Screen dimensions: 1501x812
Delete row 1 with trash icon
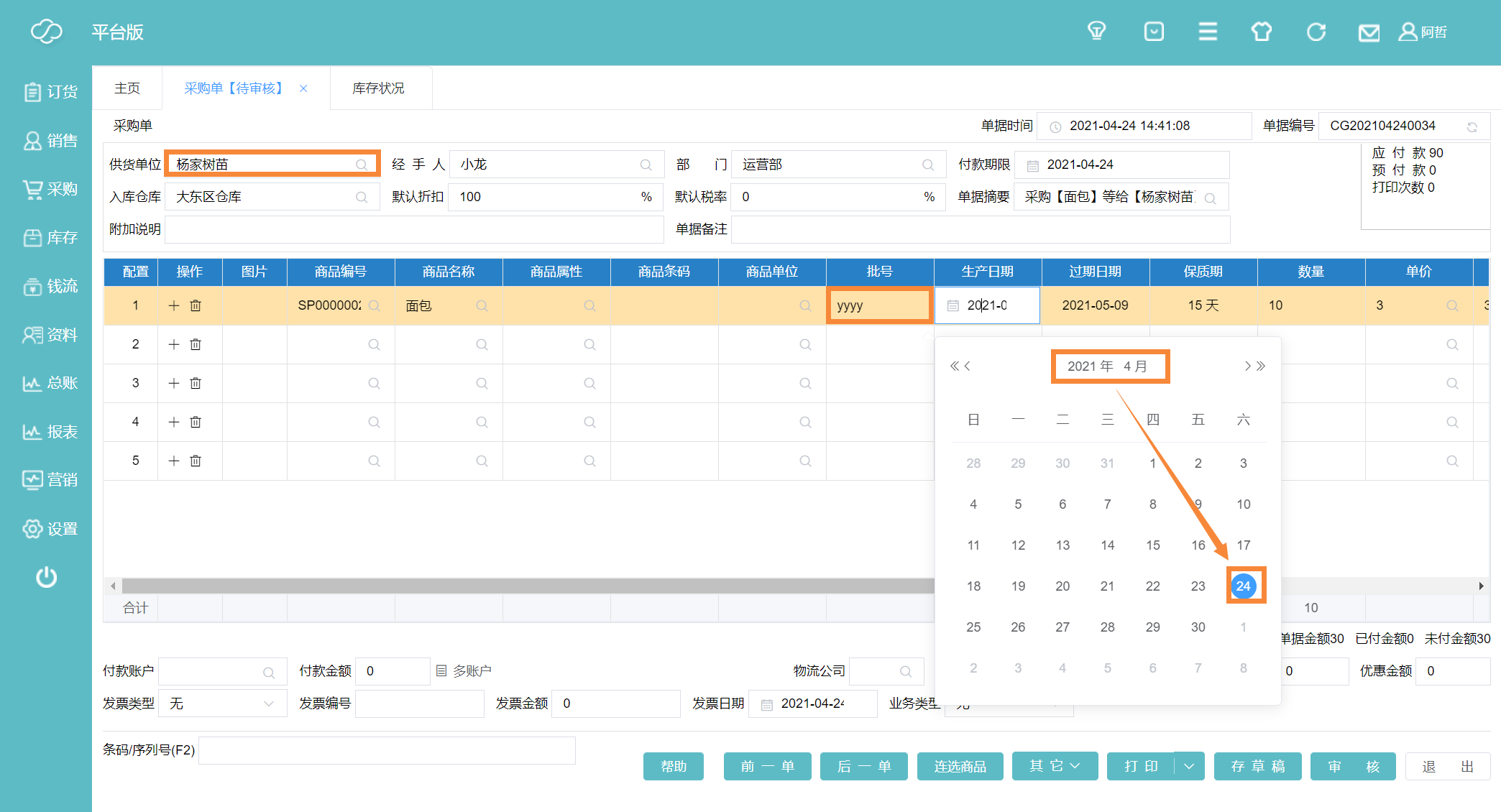tap(196, 305)
